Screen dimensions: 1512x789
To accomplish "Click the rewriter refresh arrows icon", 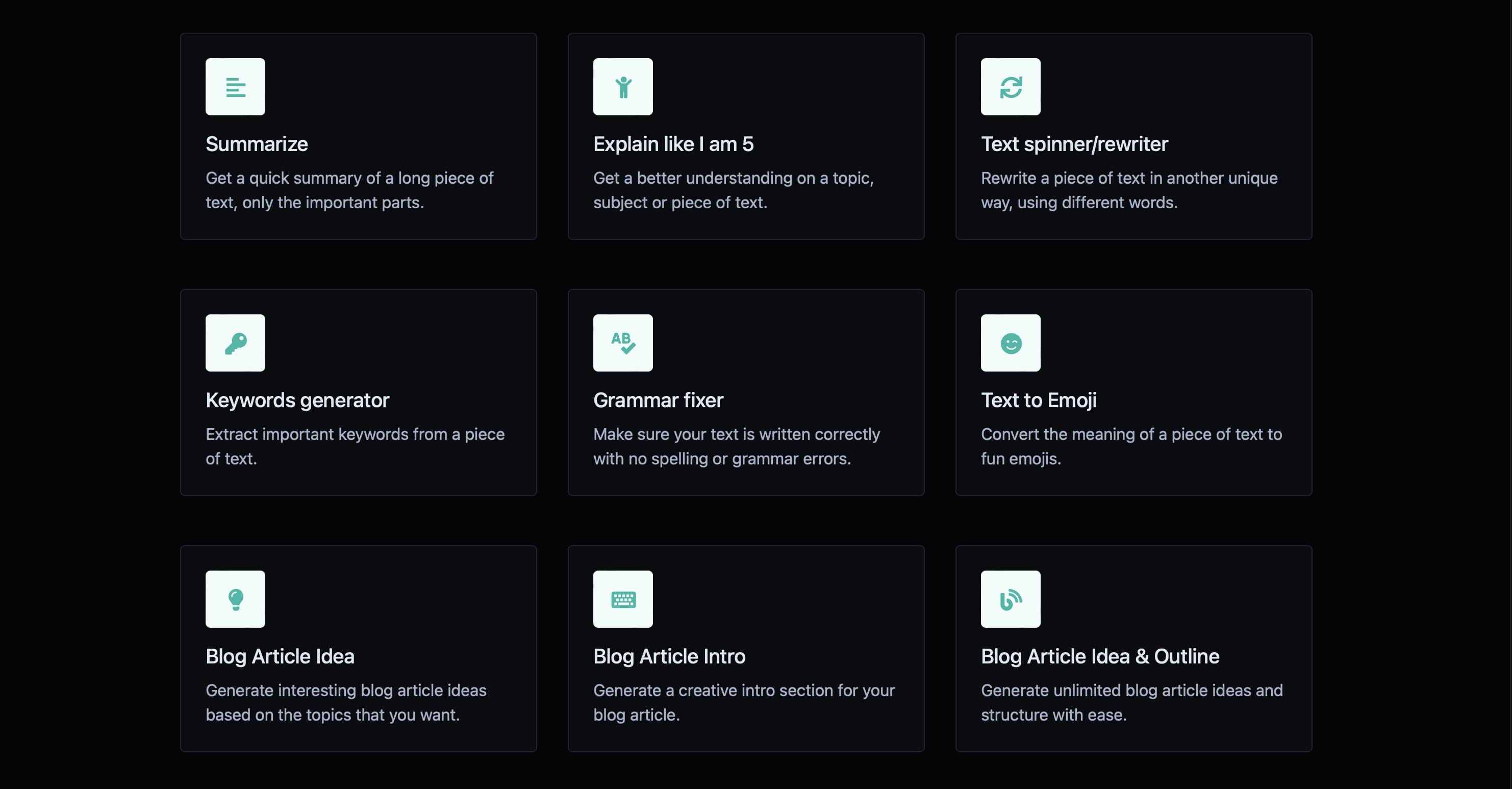I will [1010, 87].
